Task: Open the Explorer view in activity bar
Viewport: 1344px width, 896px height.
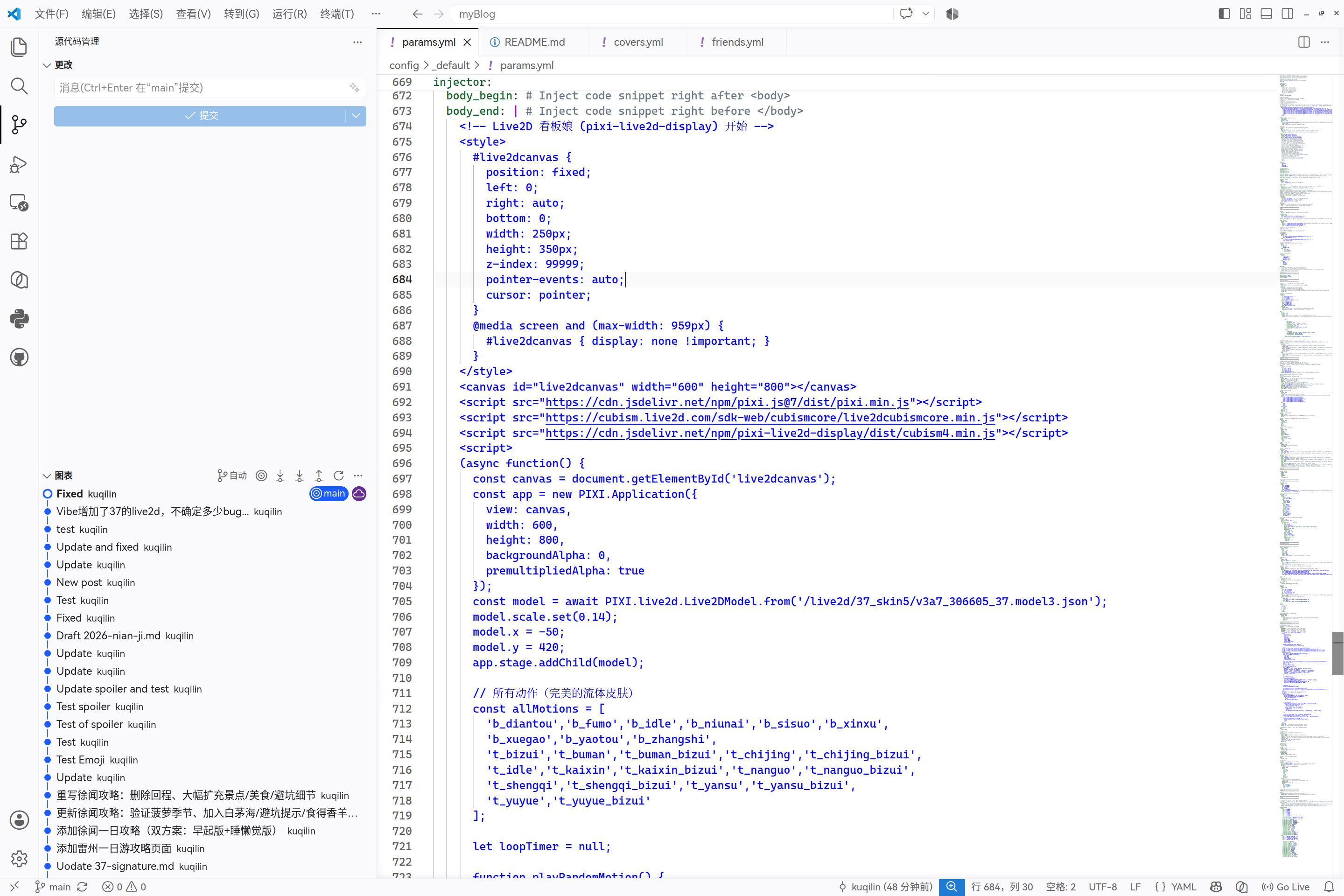Action: tap(19, 47)
